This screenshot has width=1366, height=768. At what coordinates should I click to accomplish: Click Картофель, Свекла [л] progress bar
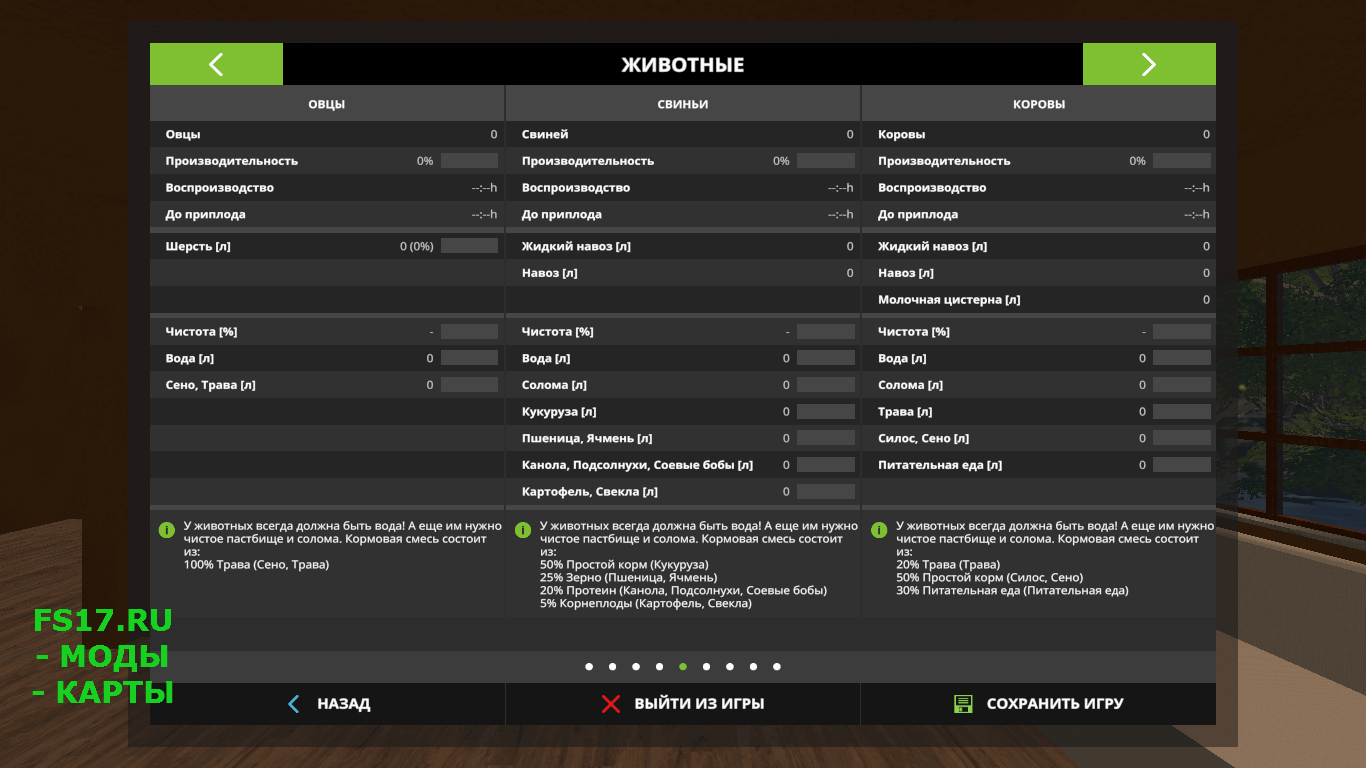click(826, 491)
